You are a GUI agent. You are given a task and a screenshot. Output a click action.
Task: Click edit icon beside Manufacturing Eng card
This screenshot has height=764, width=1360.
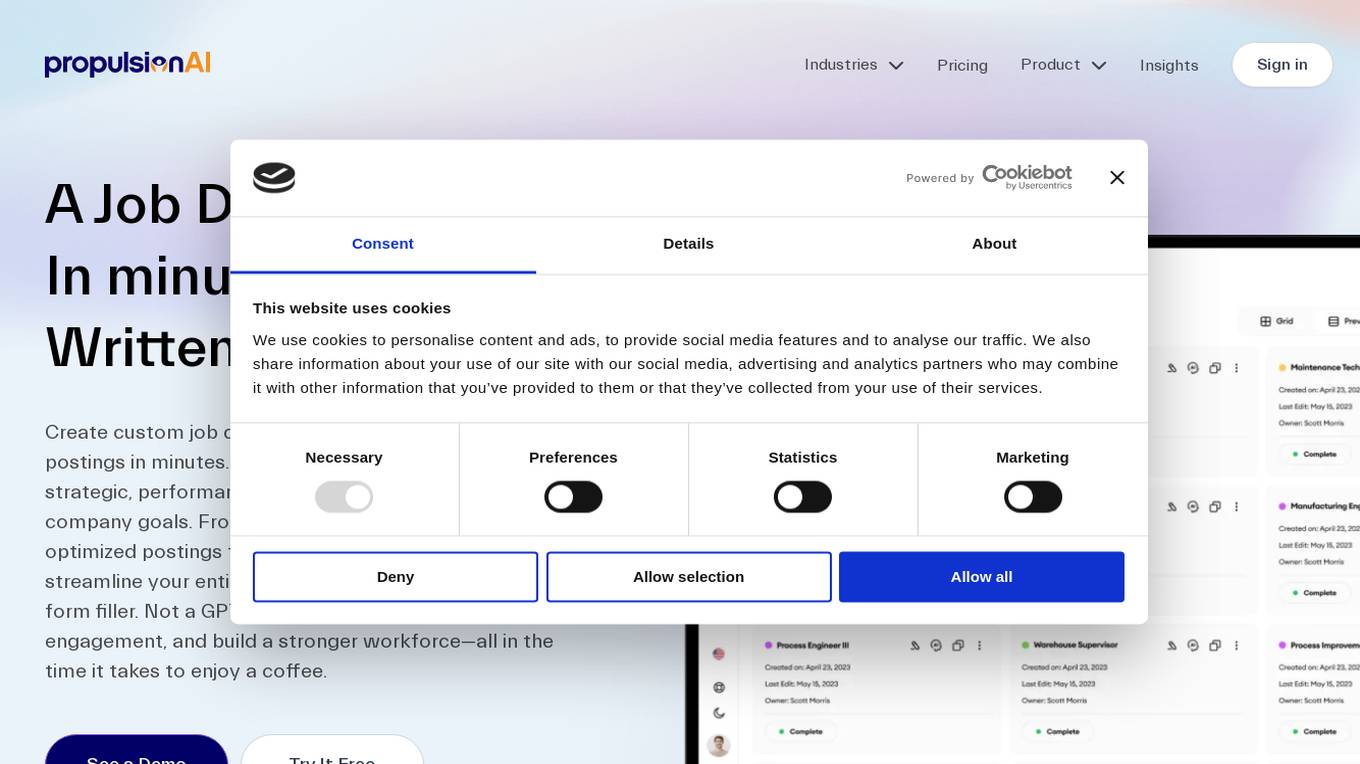click(x=1171, y=507)
